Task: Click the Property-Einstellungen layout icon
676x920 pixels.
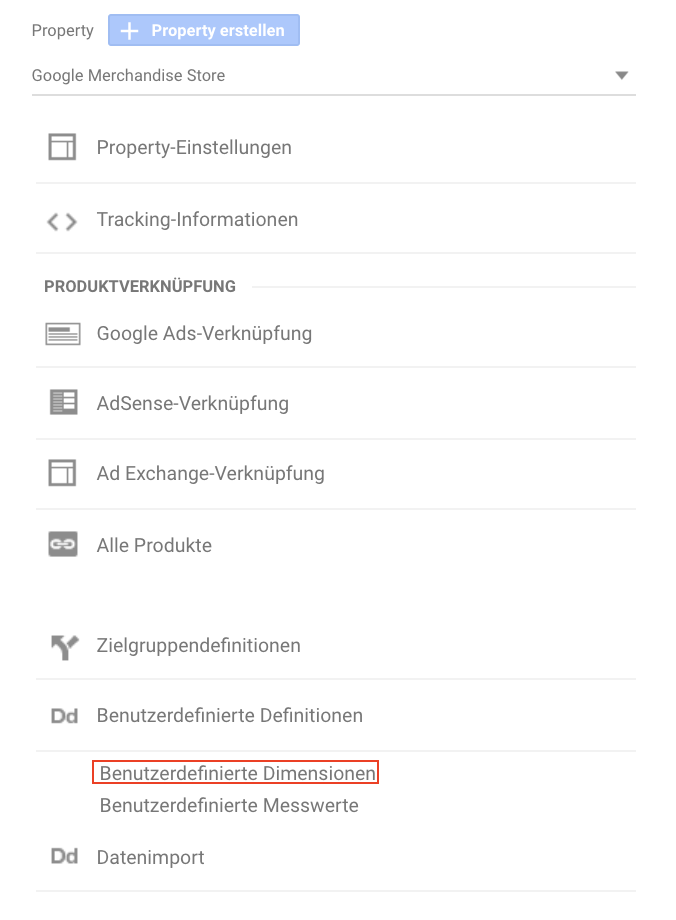Action: (x=62, y=147)
